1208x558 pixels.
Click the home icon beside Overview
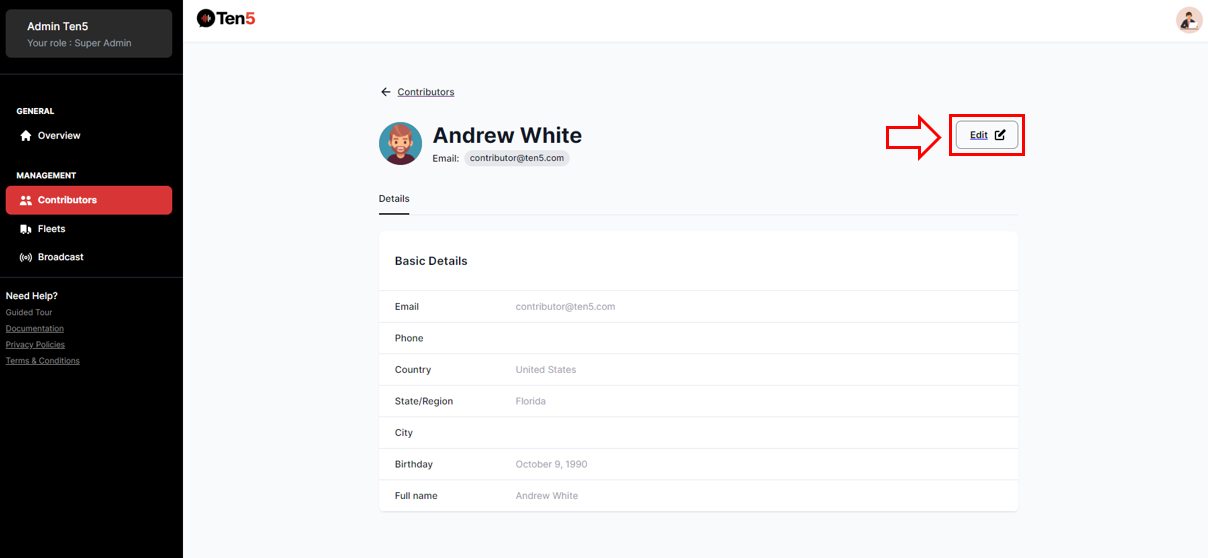(26, 136)
